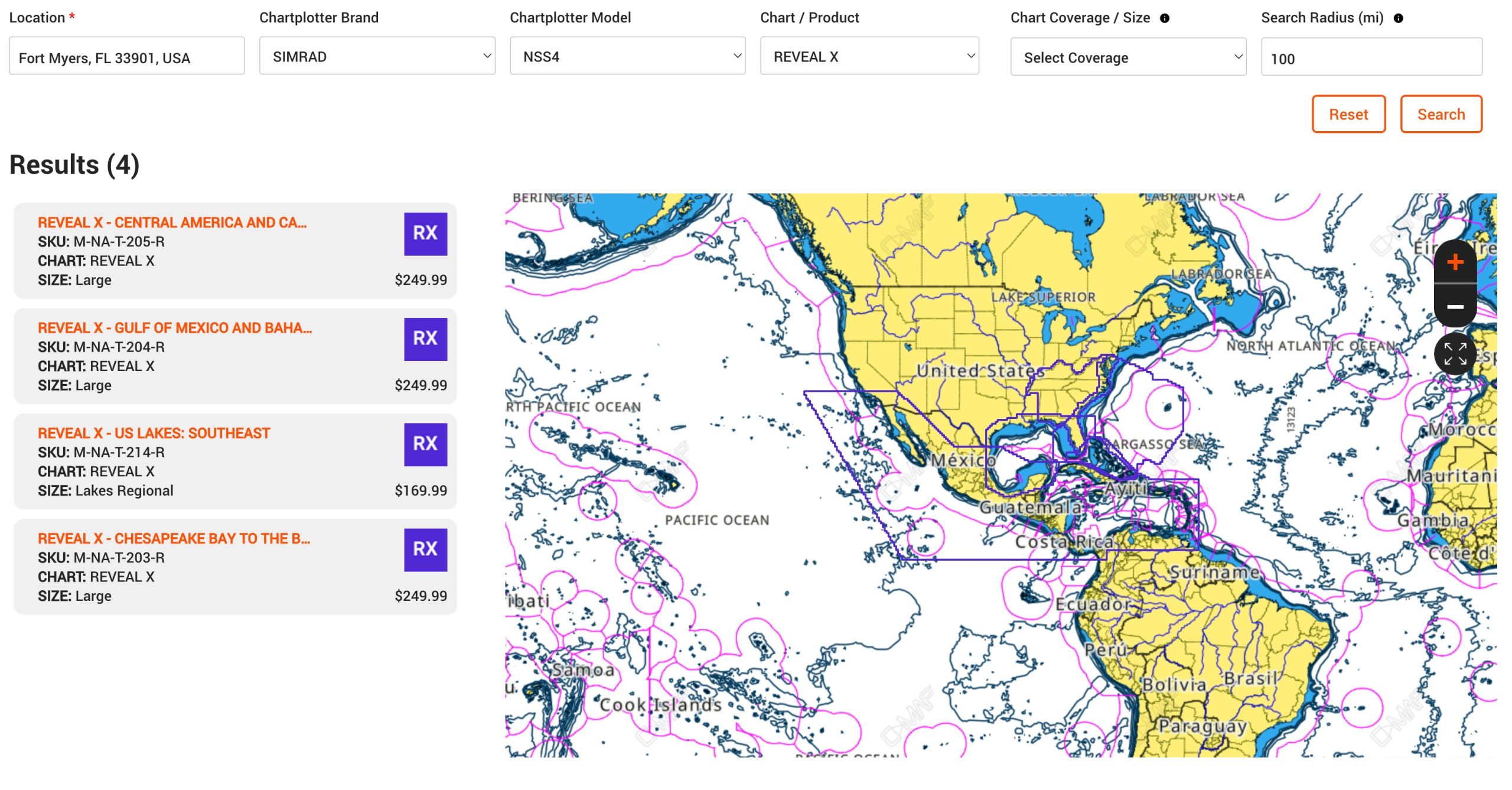The height and width of the screenshot is (790, 1512).
Task: Open REVEAL X - Central America result link
Action: pos(172,223)
